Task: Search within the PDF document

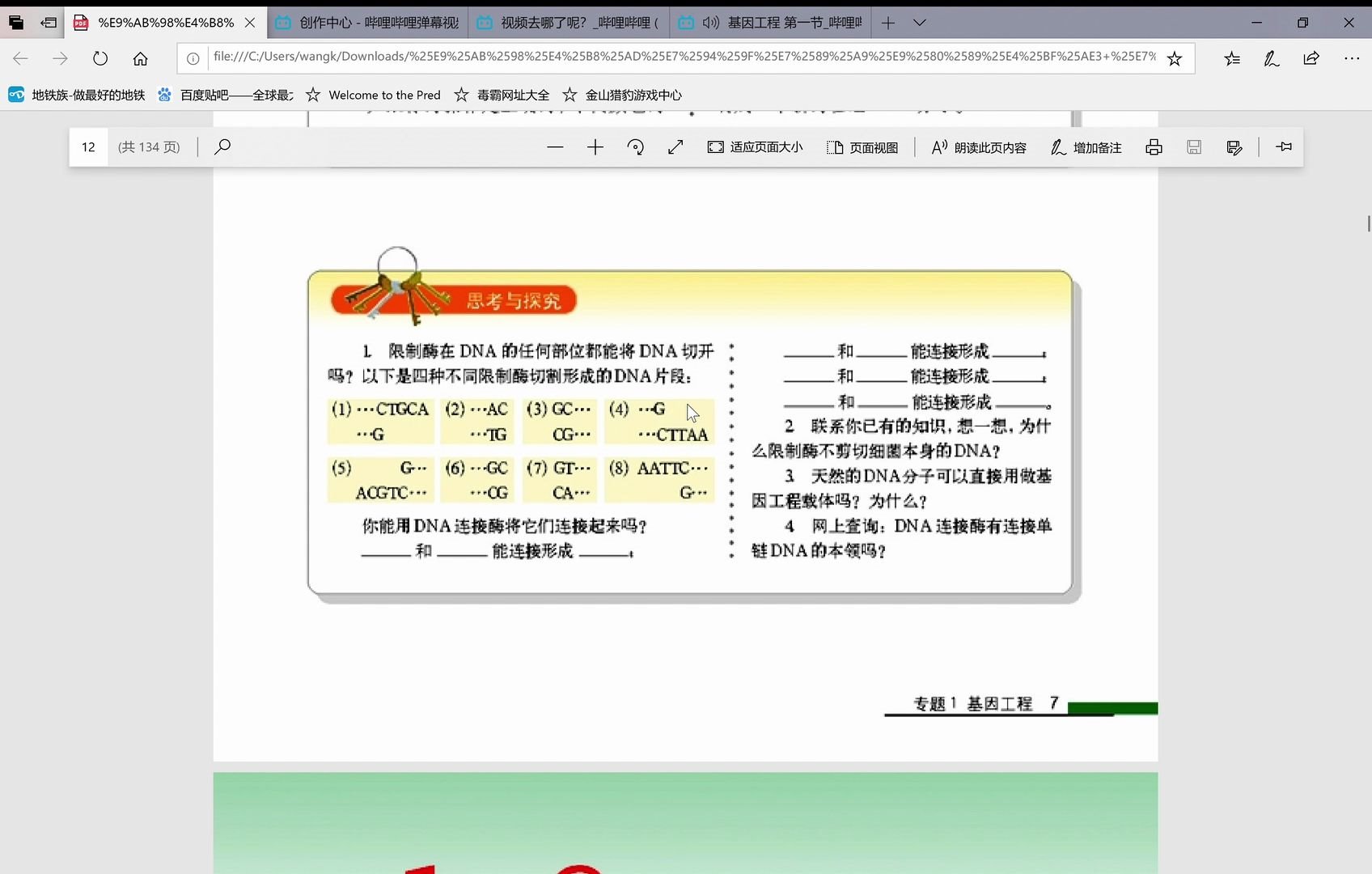Action: 222,146
